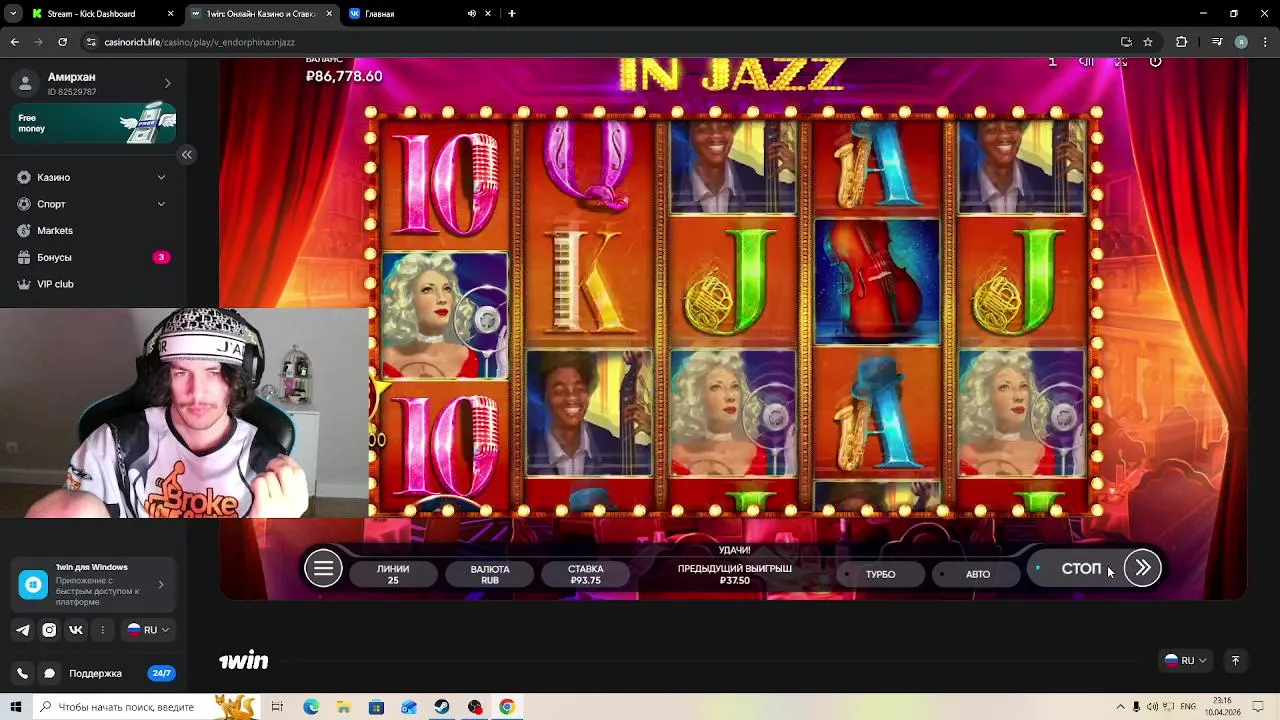Open the Windows Start menu
1280x720 pixels.
(x=15, y=707)
